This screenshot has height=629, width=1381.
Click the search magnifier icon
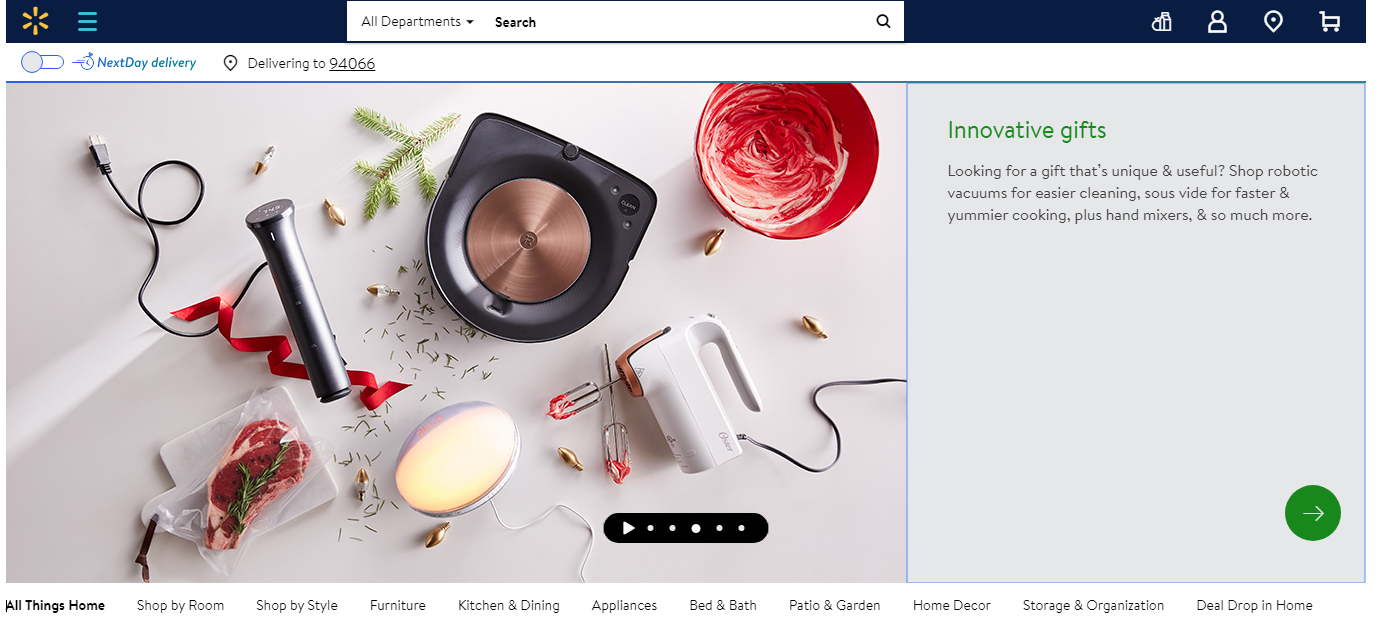(883, 21)
